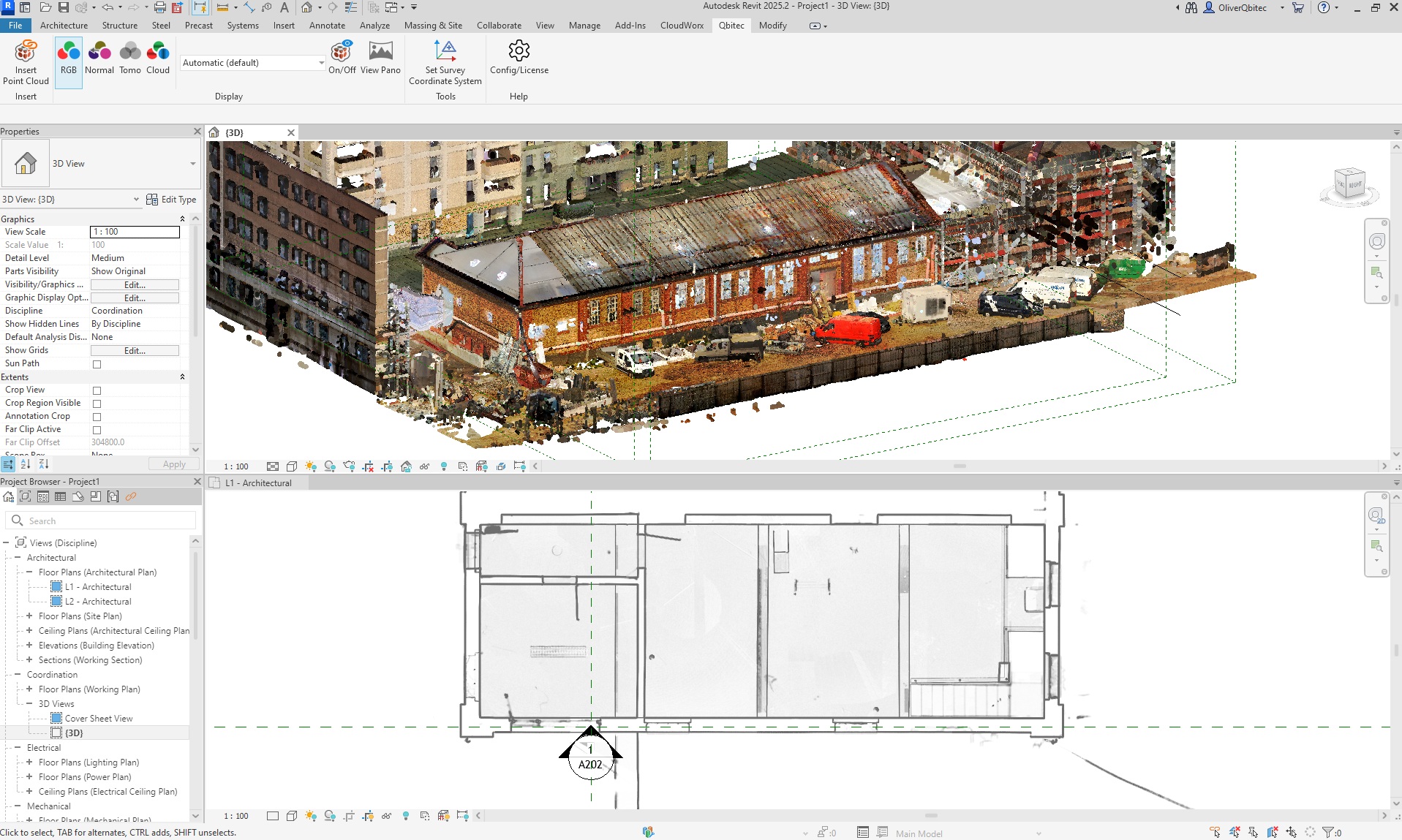The height and width of the screenshot is (840, 1402).
Task: Collapse the Extents section in Properties
Action: coord(182,377)
